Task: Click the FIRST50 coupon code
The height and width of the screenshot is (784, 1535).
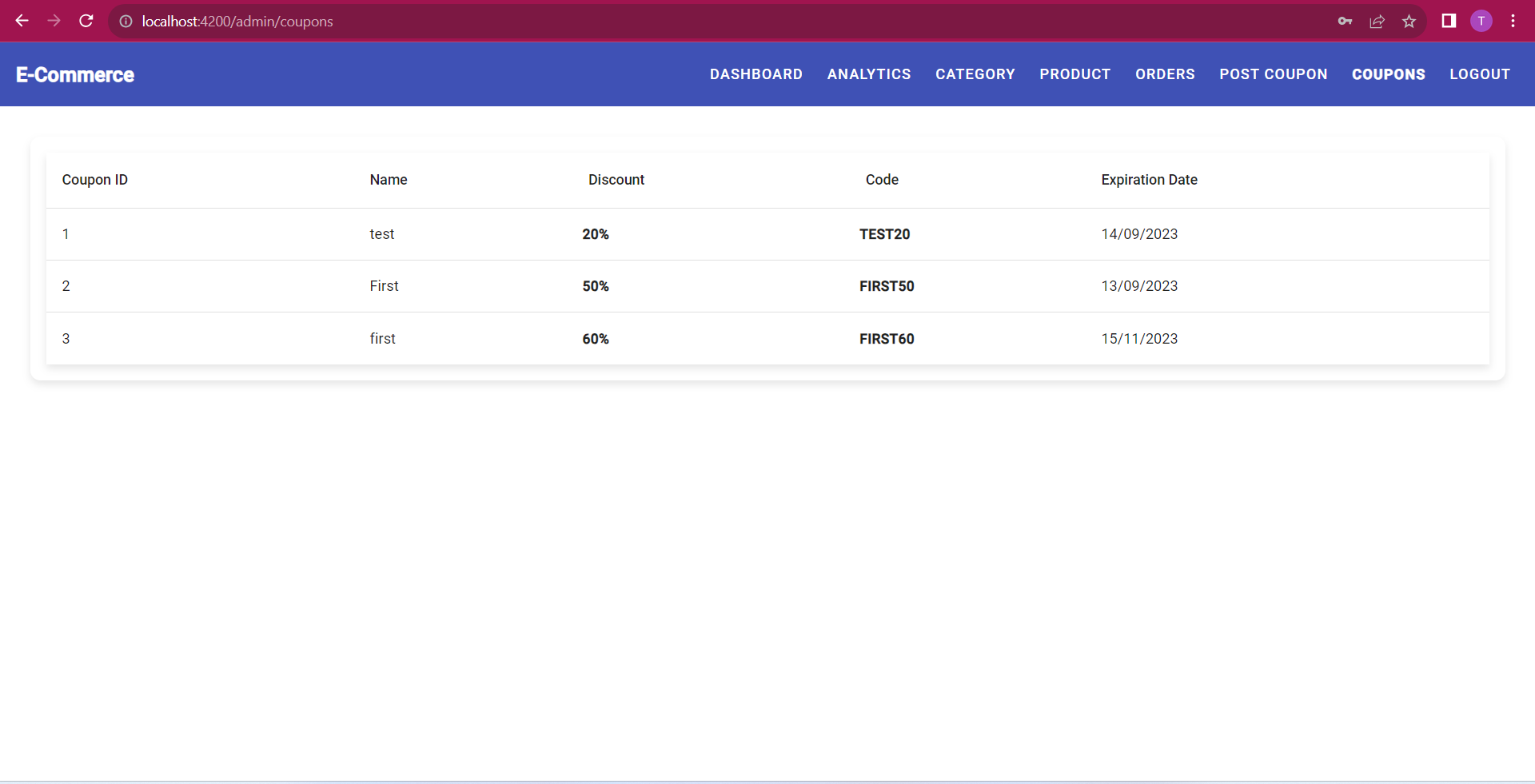Action: (x=887, y=286)
